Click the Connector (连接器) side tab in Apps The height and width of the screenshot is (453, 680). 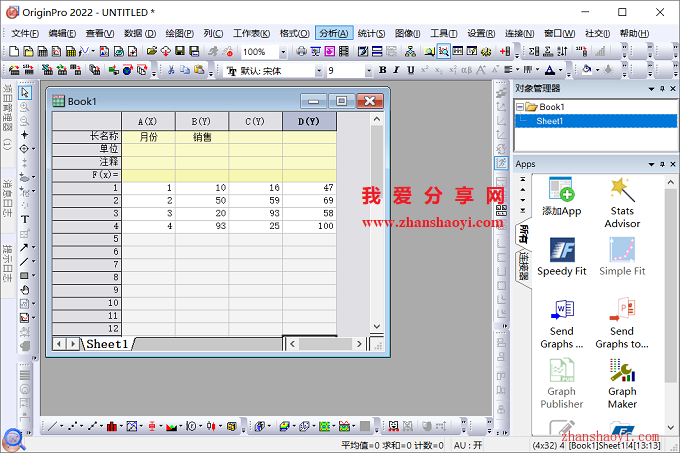click(524, 266)
